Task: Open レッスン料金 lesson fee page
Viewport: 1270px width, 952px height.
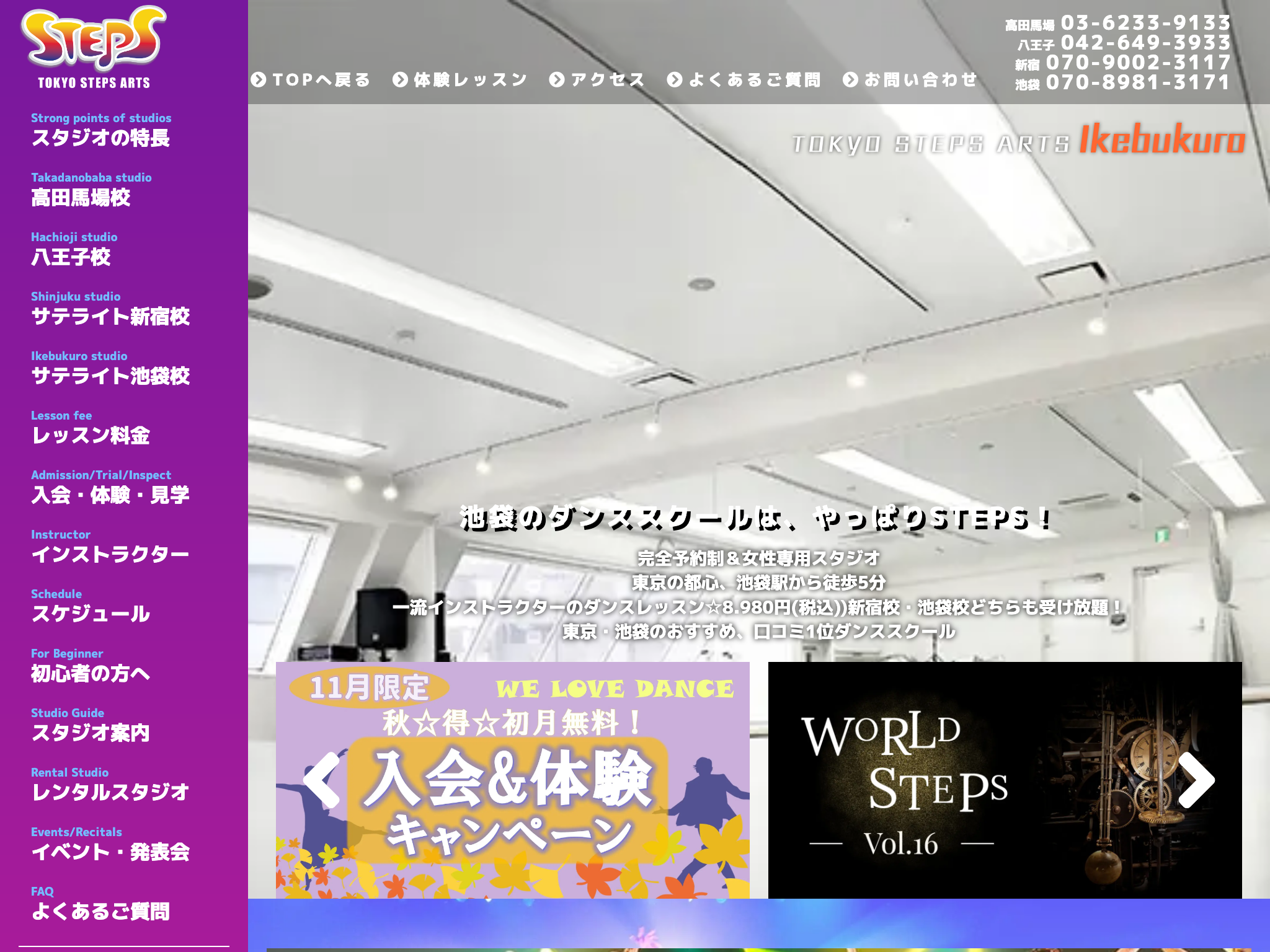Action: [91, 435]
